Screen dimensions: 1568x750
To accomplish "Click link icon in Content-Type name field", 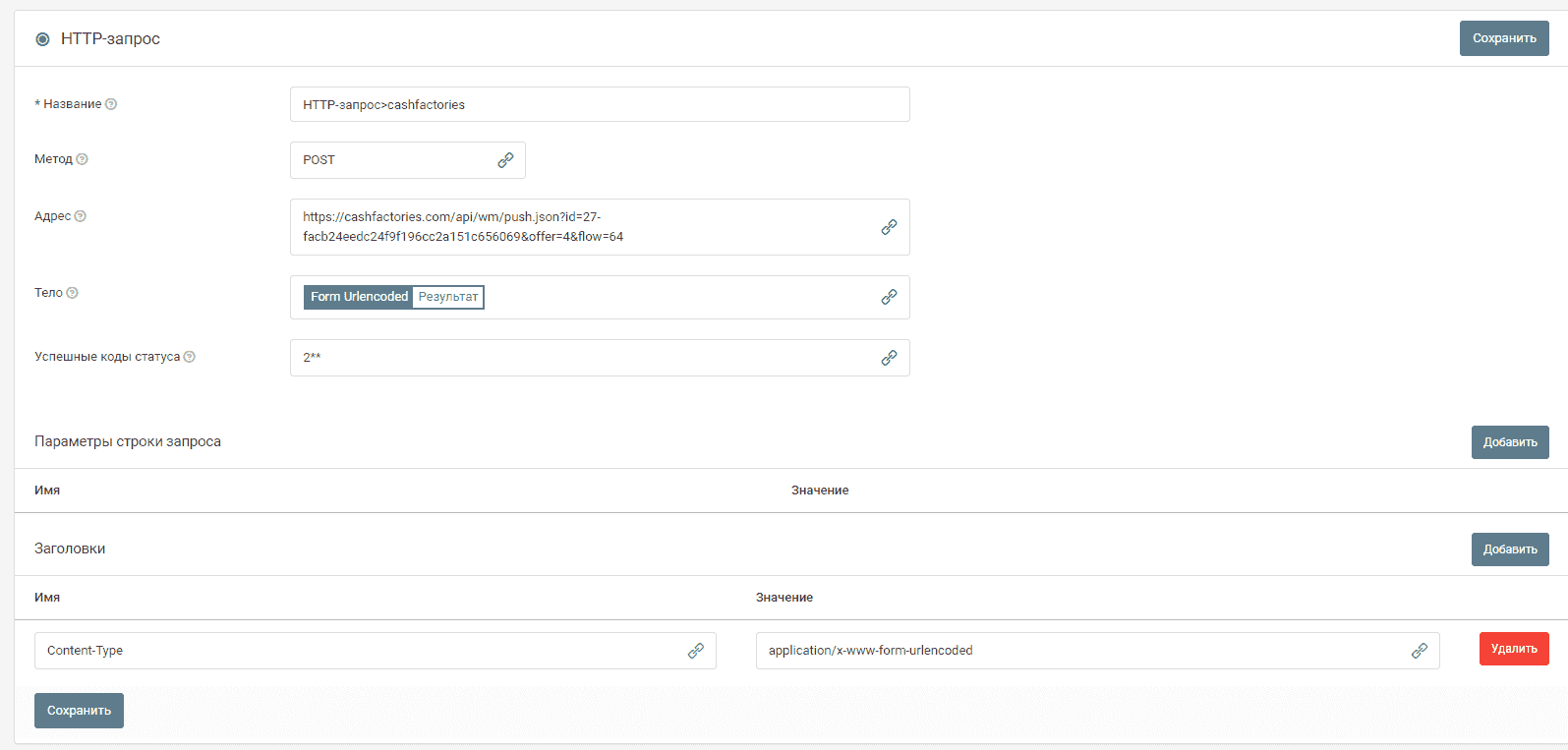I will (x=695, y=651).
